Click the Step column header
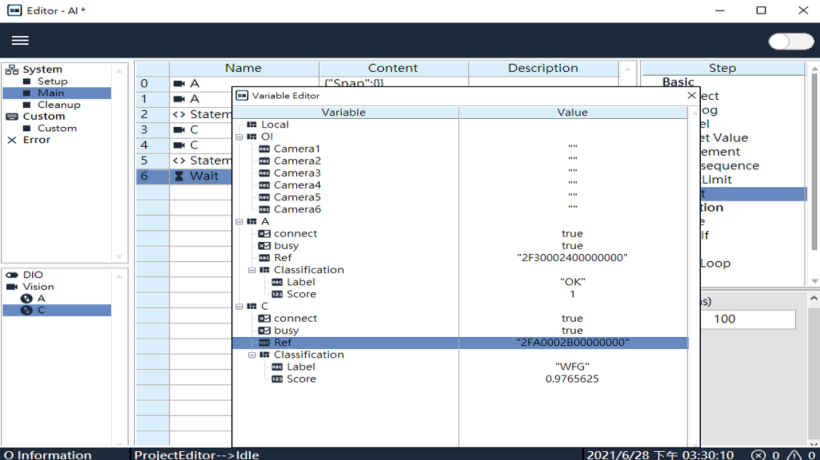 tap(723, 68)
